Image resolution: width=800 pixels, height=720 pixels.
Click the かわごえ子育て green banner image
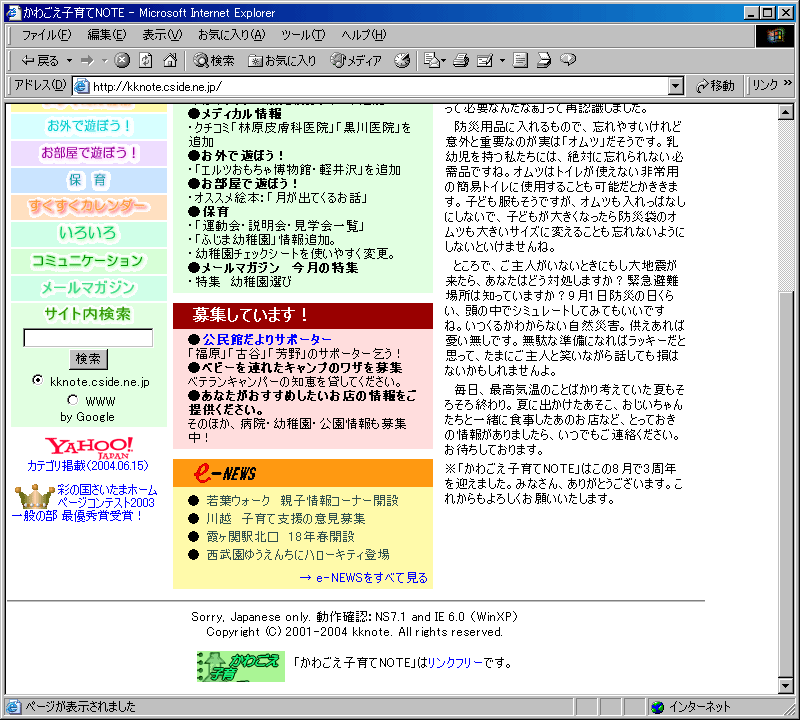pos(241,666)
